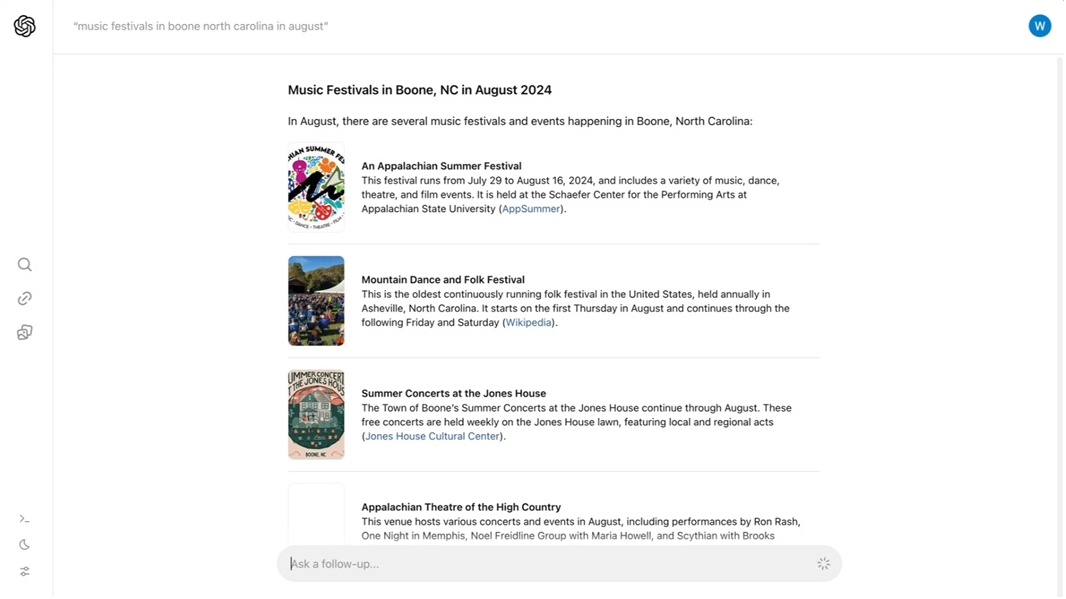Open the search icon in sidebar

tap(25, 265)
